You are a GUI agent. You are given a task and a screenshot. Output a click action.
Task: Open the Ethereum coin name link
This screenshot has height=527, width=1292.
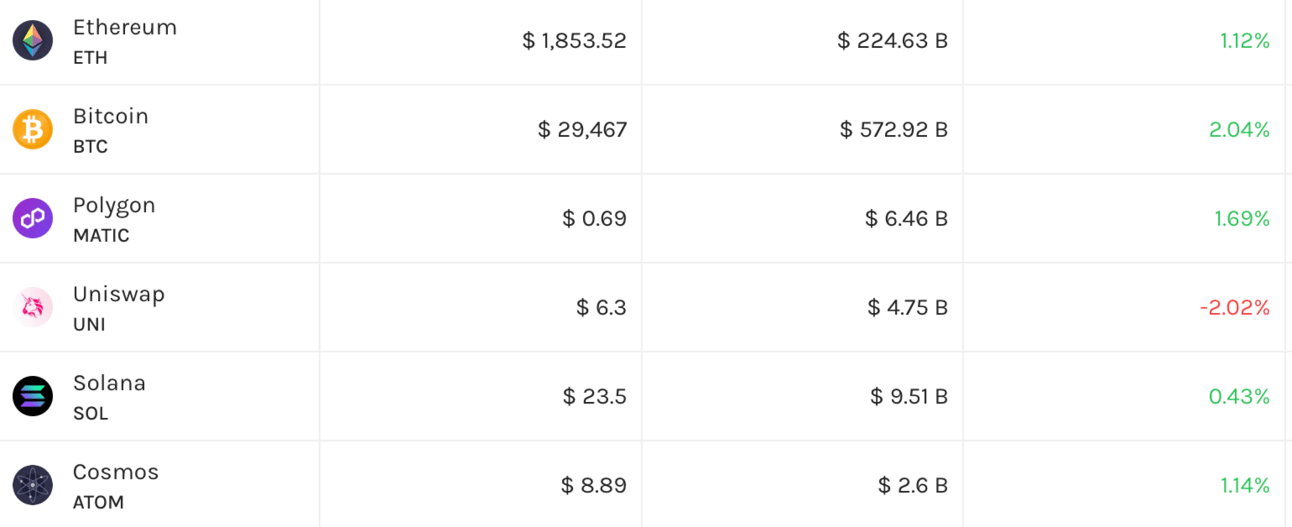click(125, 28)
